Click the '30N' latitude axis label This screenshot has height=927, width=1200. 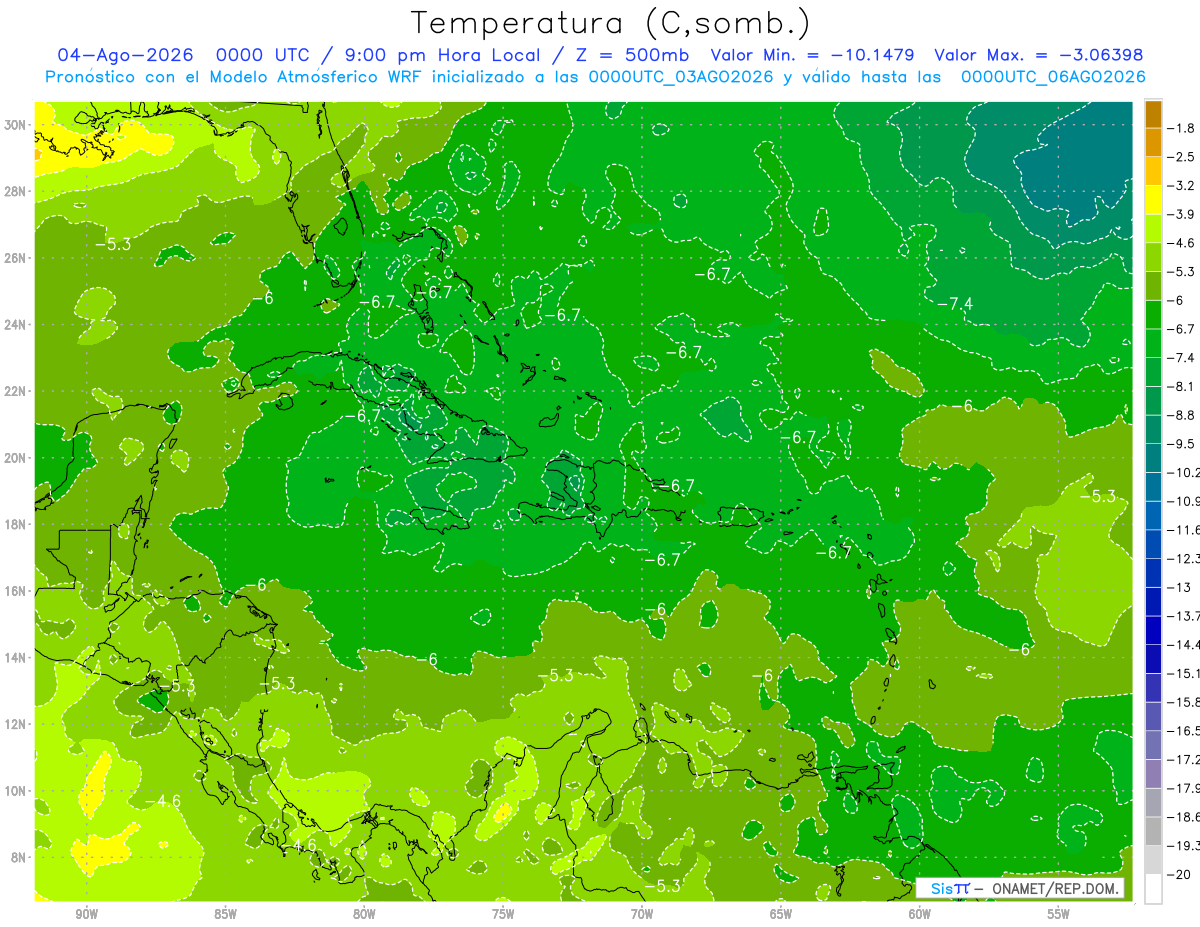click(16, 125)
